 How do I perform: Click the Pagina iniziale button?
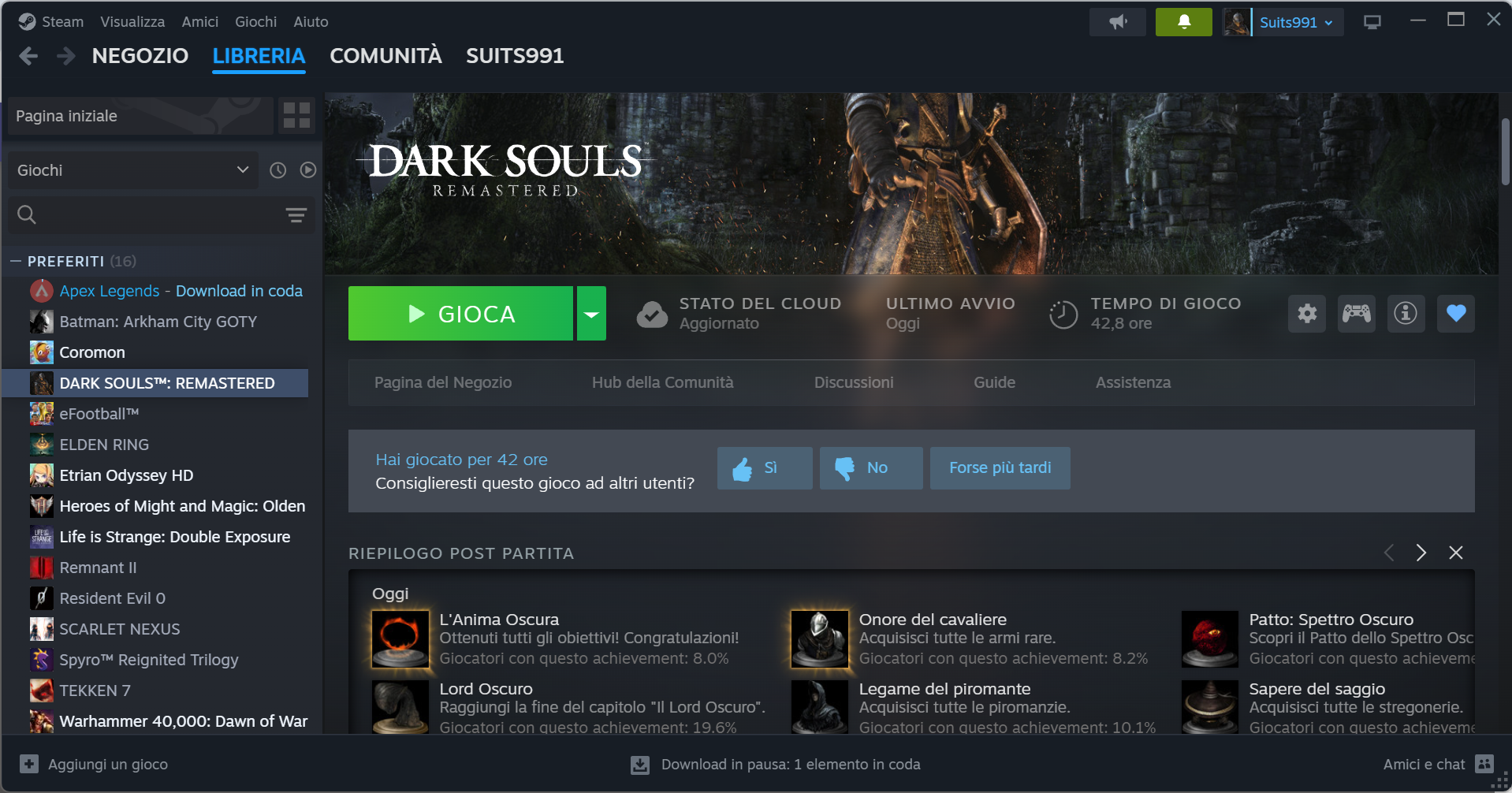pos(140,116)
